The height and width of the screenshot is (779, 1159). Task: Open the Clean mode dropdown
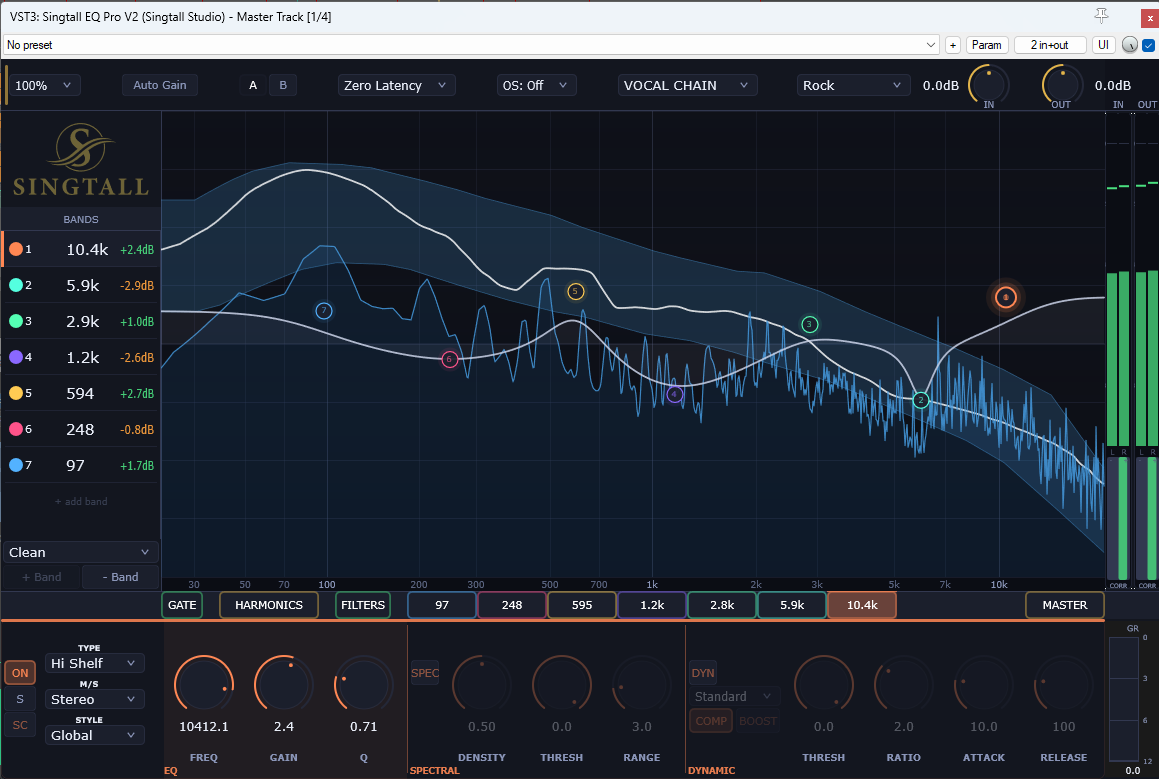pos(80,552)
